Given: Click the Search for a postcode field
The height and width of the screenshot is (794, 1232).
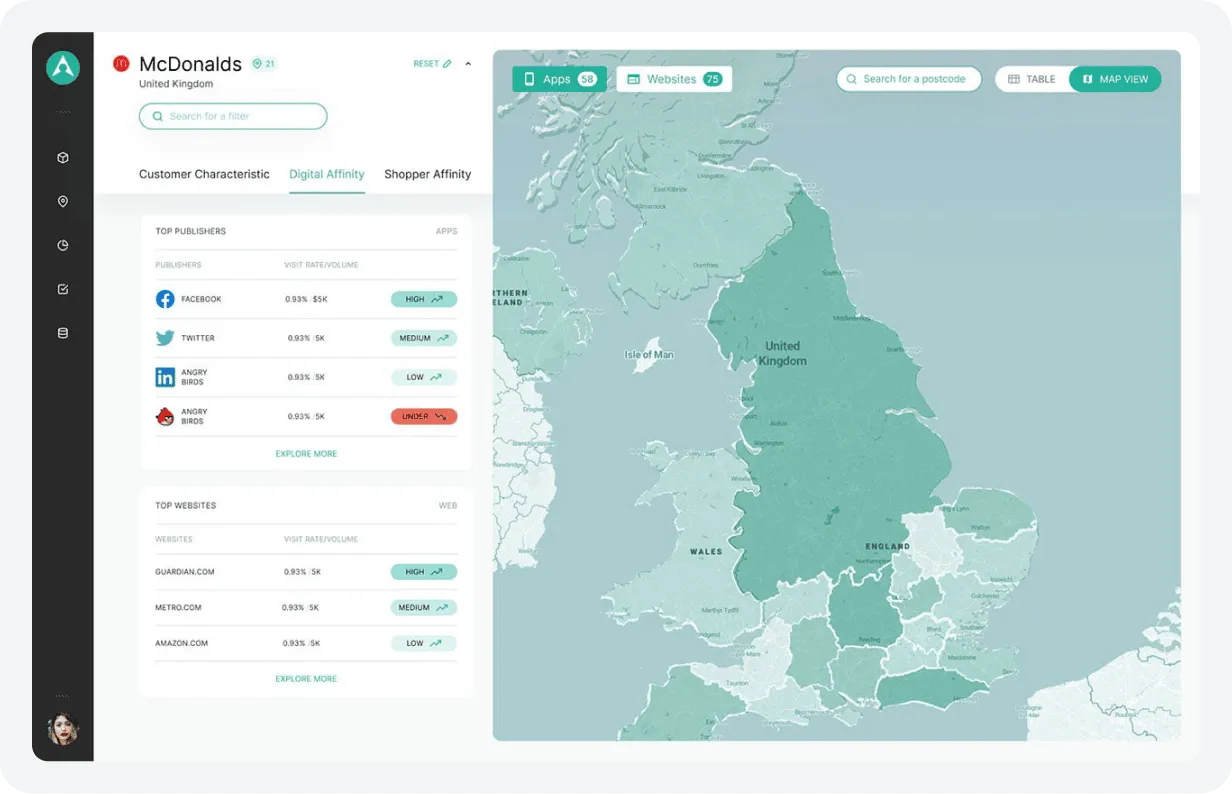Looking at the screenshot, I should pos(909,79).
